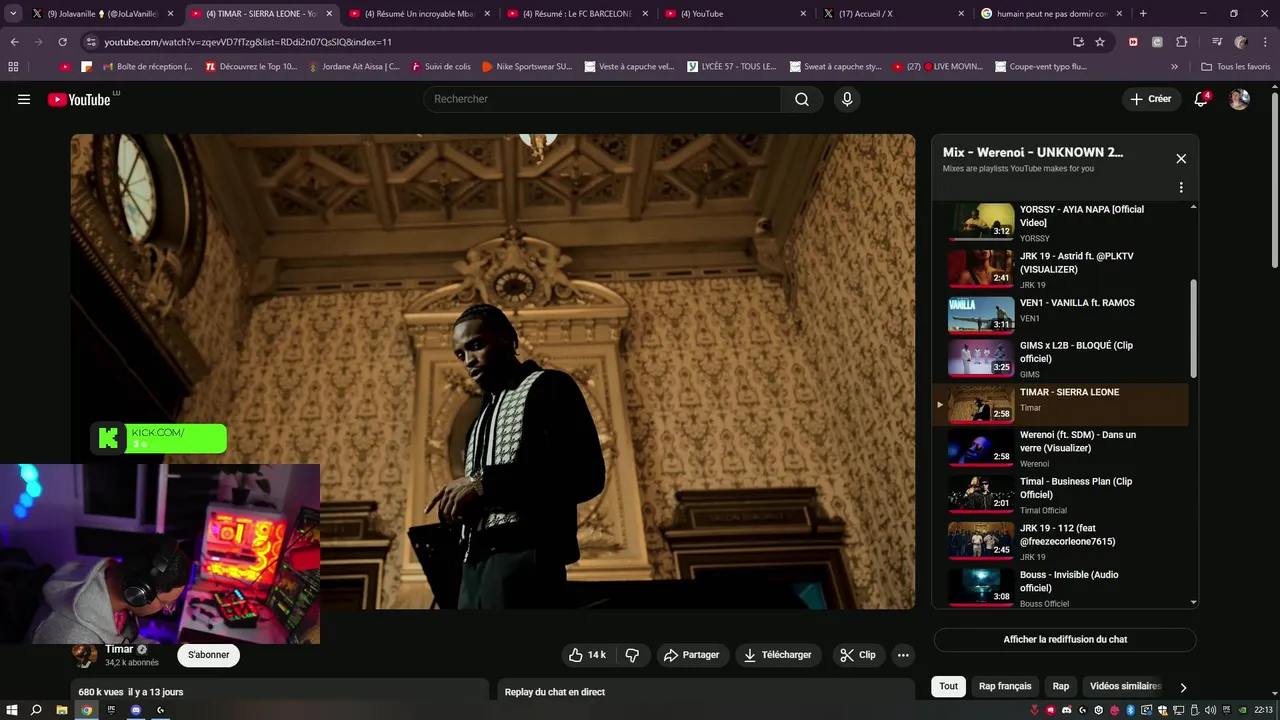Open 'Boîte de réception' bookmark

click(145, 67)
